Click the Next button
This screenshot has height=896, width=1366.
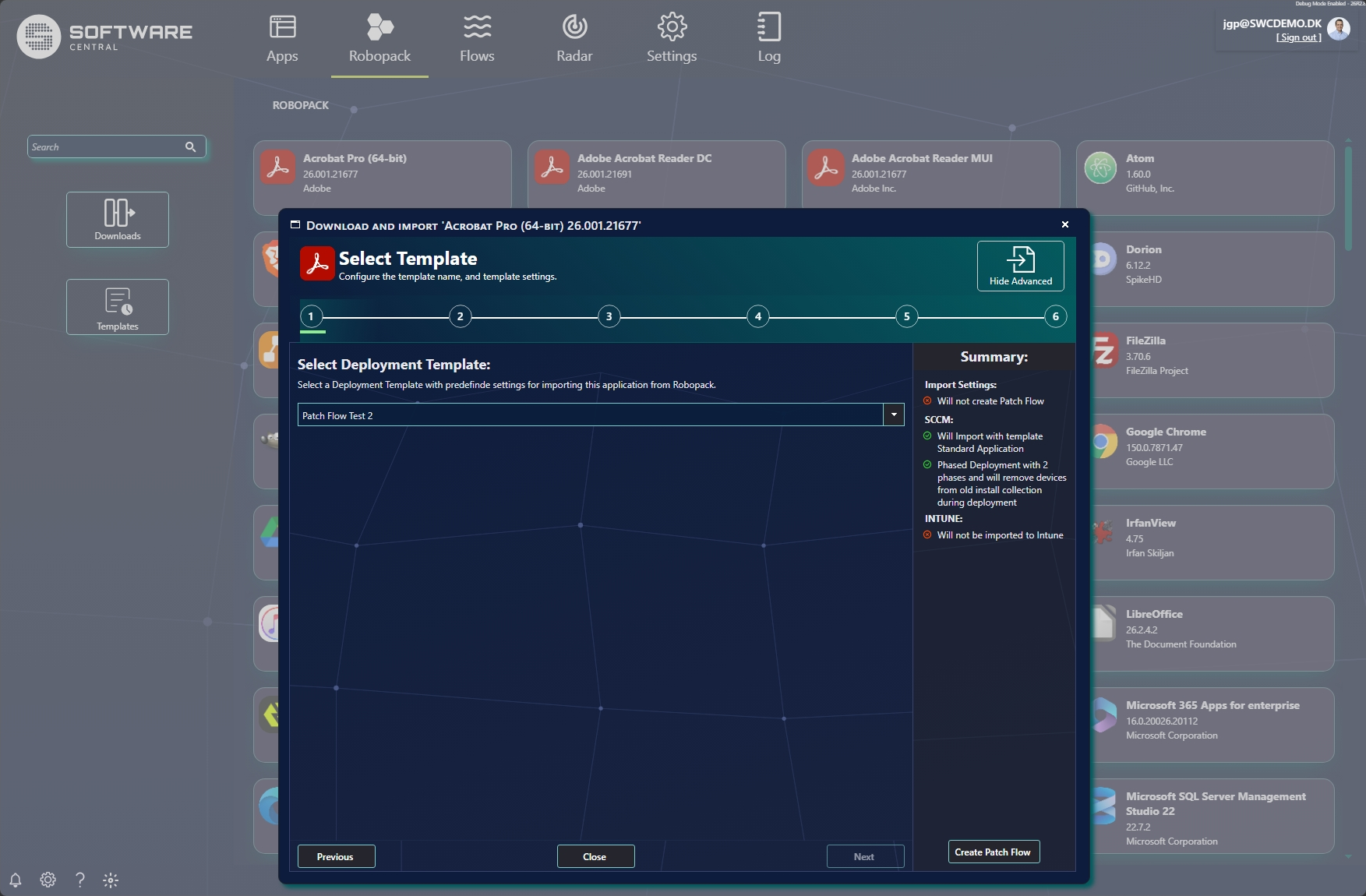(x=865, y=856)
